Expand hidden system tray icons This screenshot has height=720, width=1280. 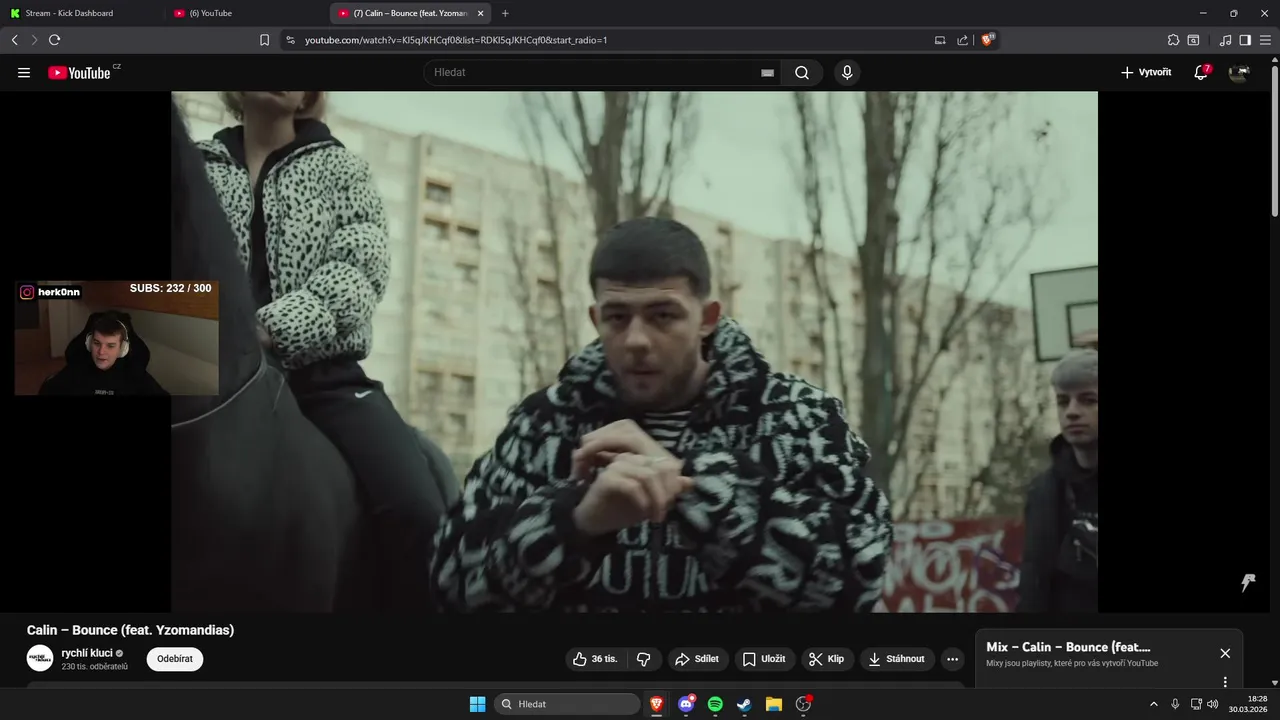coord(1153,704)
